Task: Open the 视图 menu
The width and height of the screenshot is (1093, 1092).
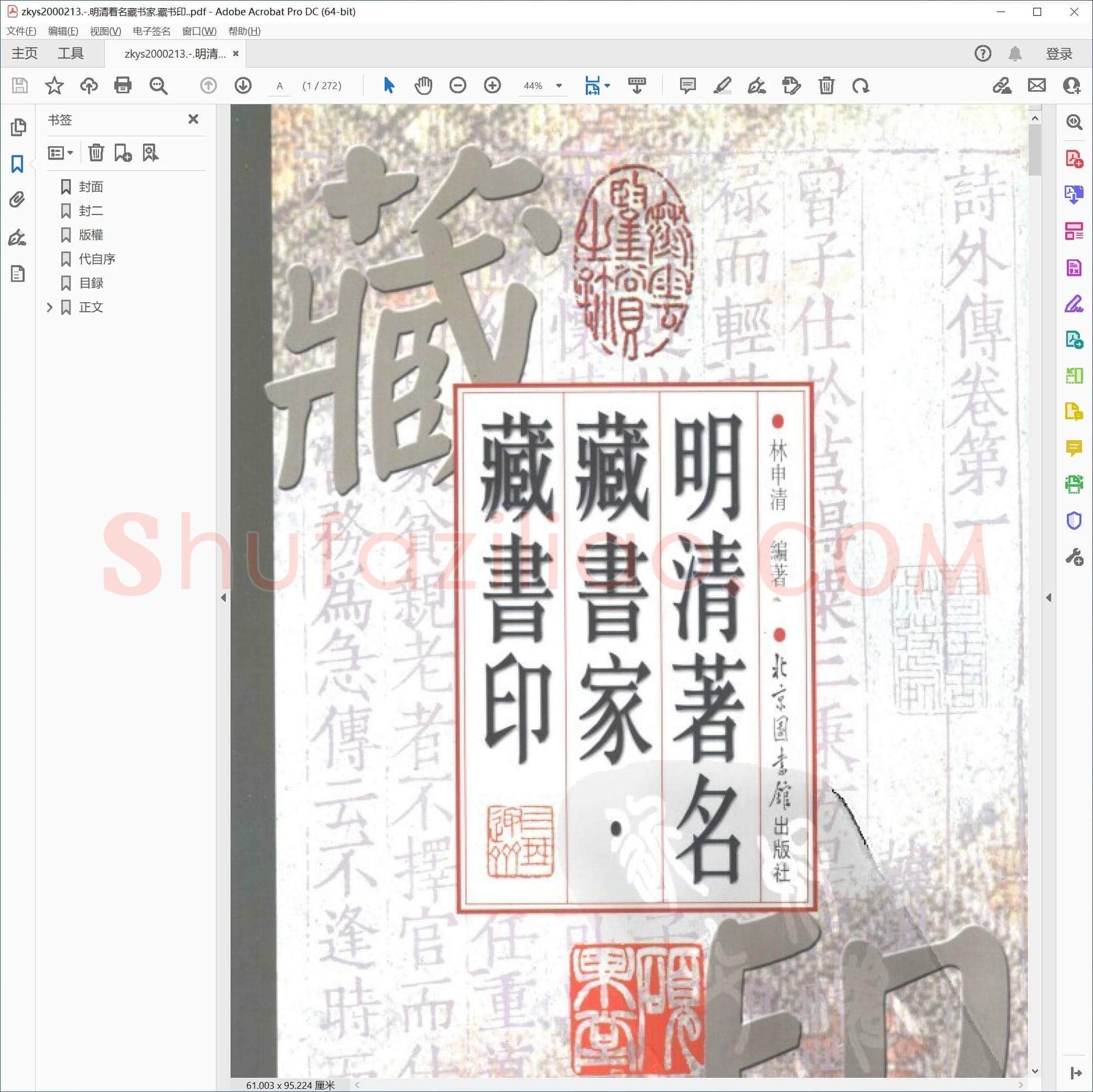Action: (105, 31)
